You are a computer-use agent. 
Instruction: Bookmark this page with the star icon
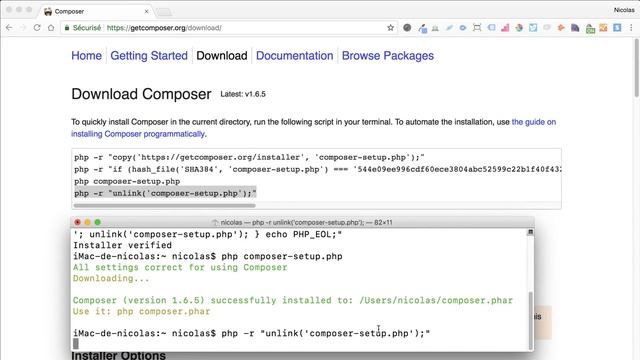[391, 28]
